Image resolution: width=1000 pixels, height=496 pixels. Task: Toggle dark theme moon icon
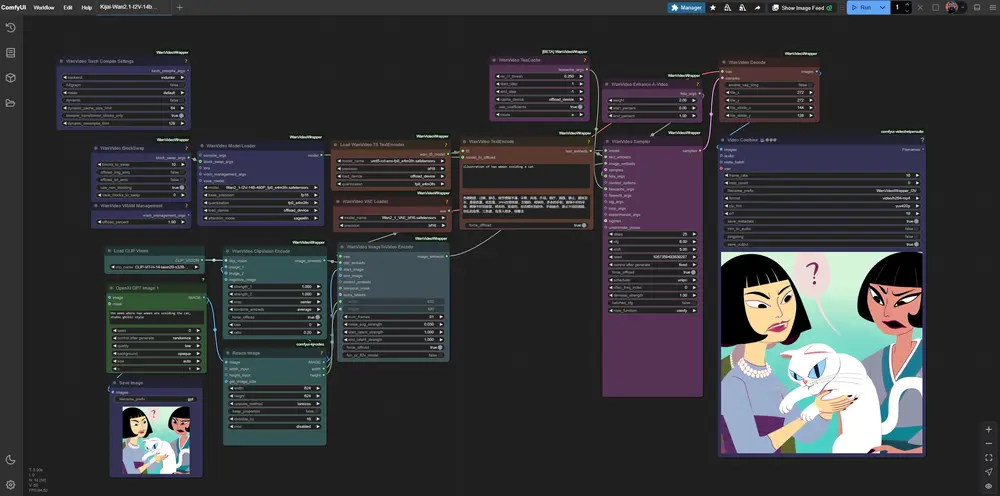(10, 460)
